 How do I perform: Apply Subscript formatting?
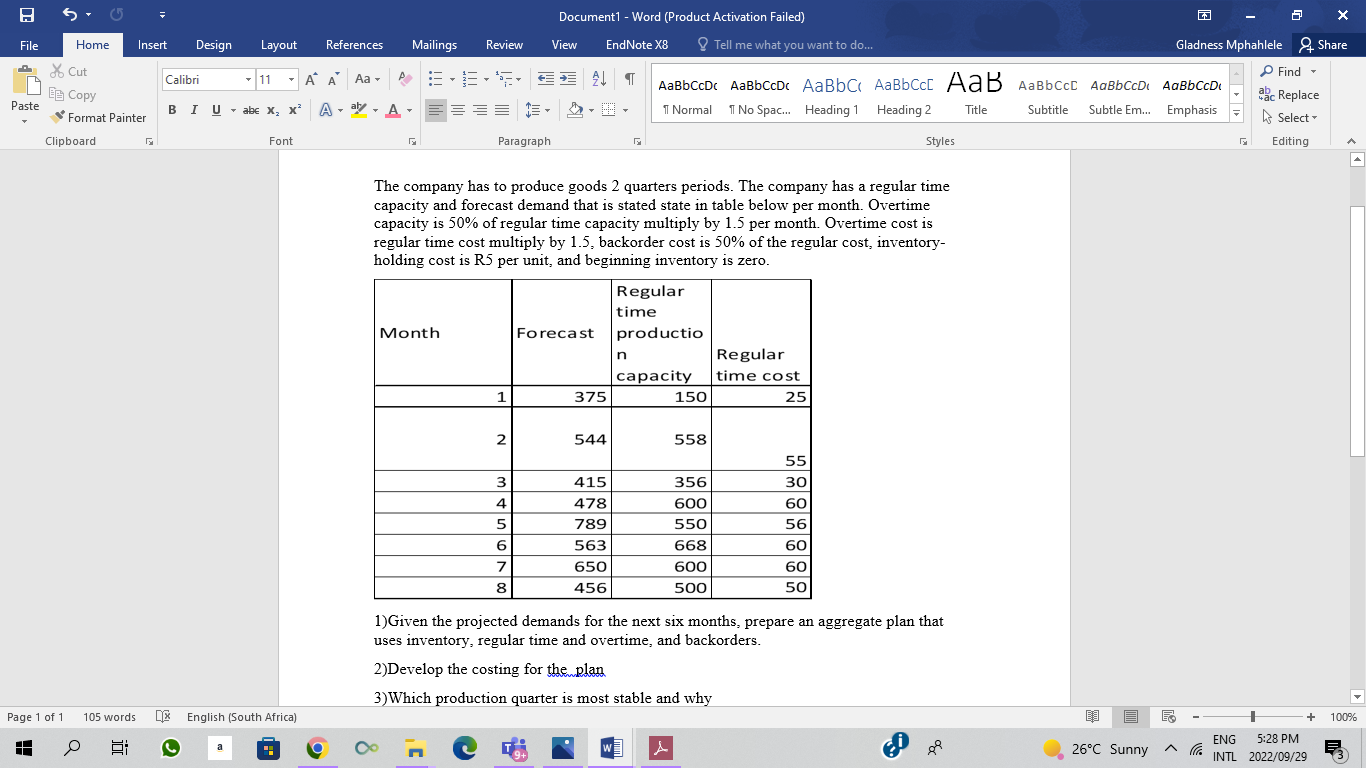(271, 111)
